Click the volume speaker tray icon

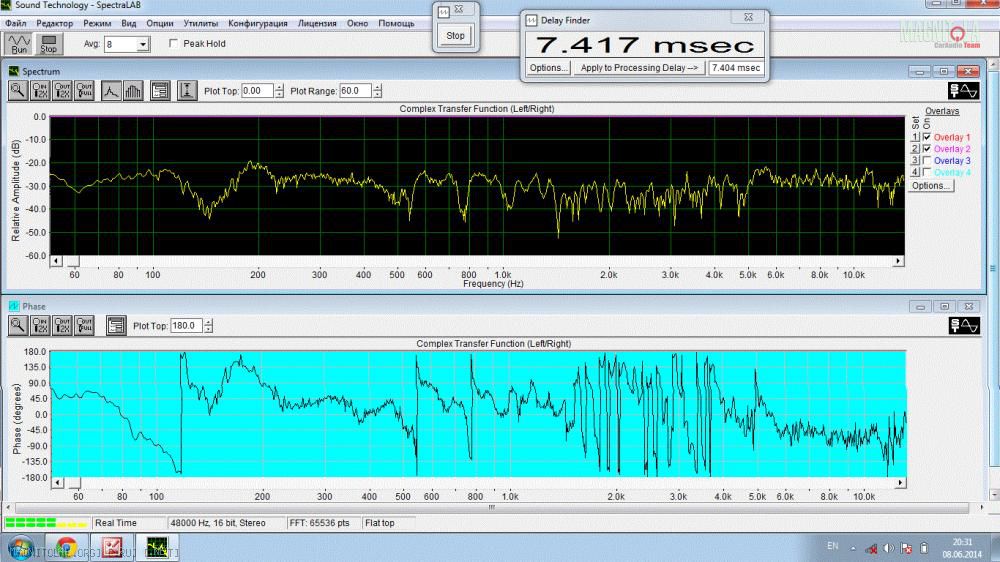pyautogui.click(x=888, y=548)
